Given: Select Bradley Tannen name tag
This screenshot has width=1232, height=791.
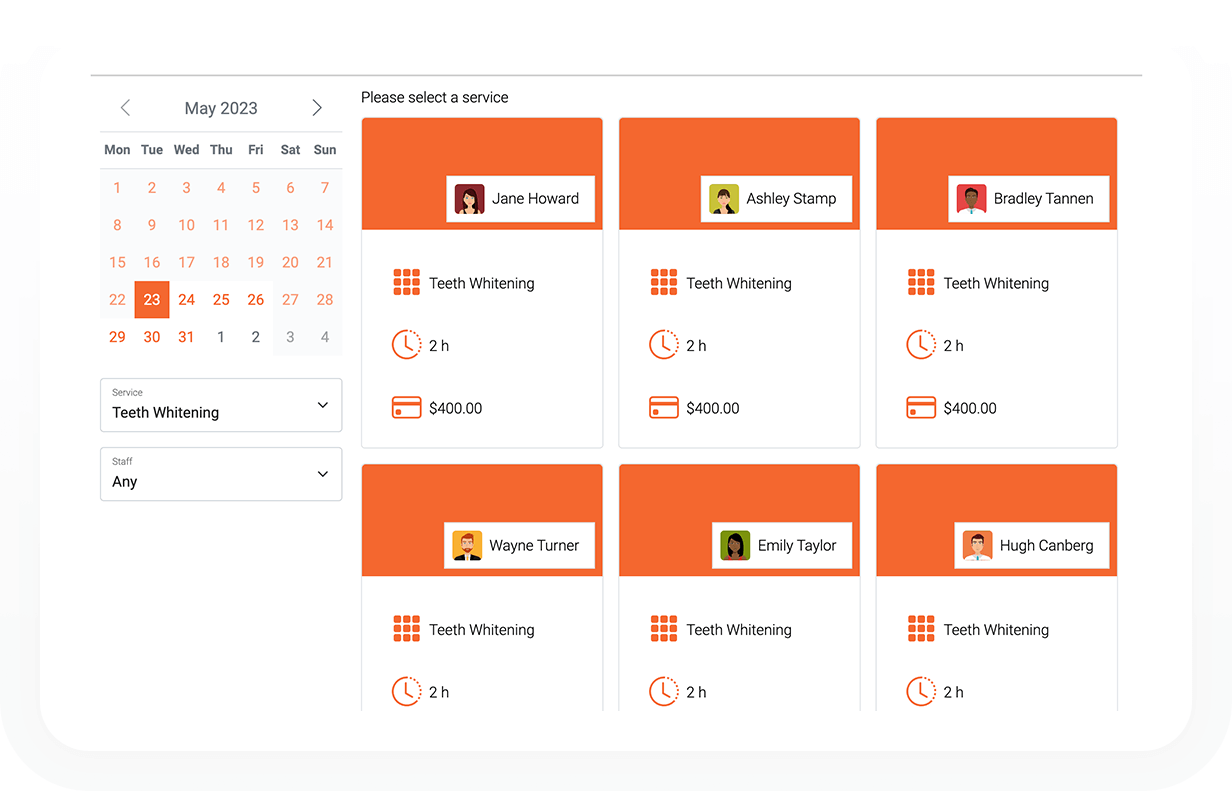Looking at the screenshot, I should 1028,199.
